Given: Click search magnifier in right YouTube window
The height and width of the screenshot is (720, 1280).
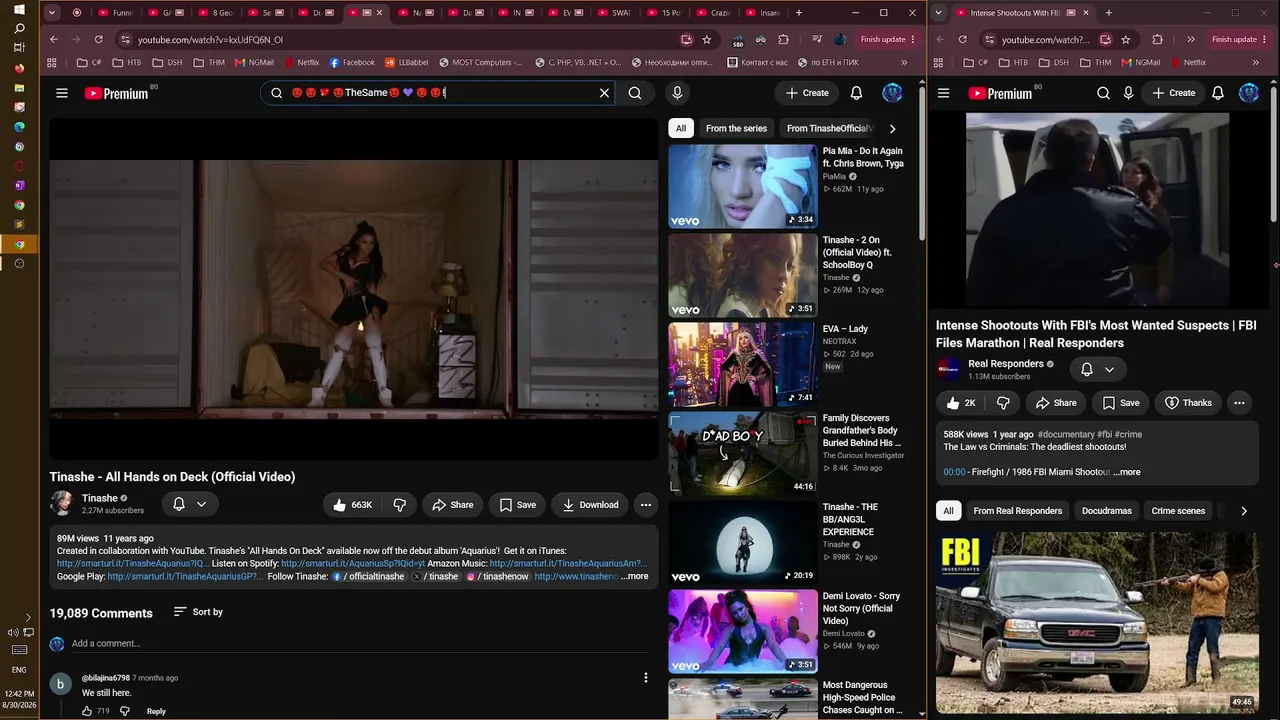Looking at the screenshot, I should pyautogui.click(x=1103, y=93).
